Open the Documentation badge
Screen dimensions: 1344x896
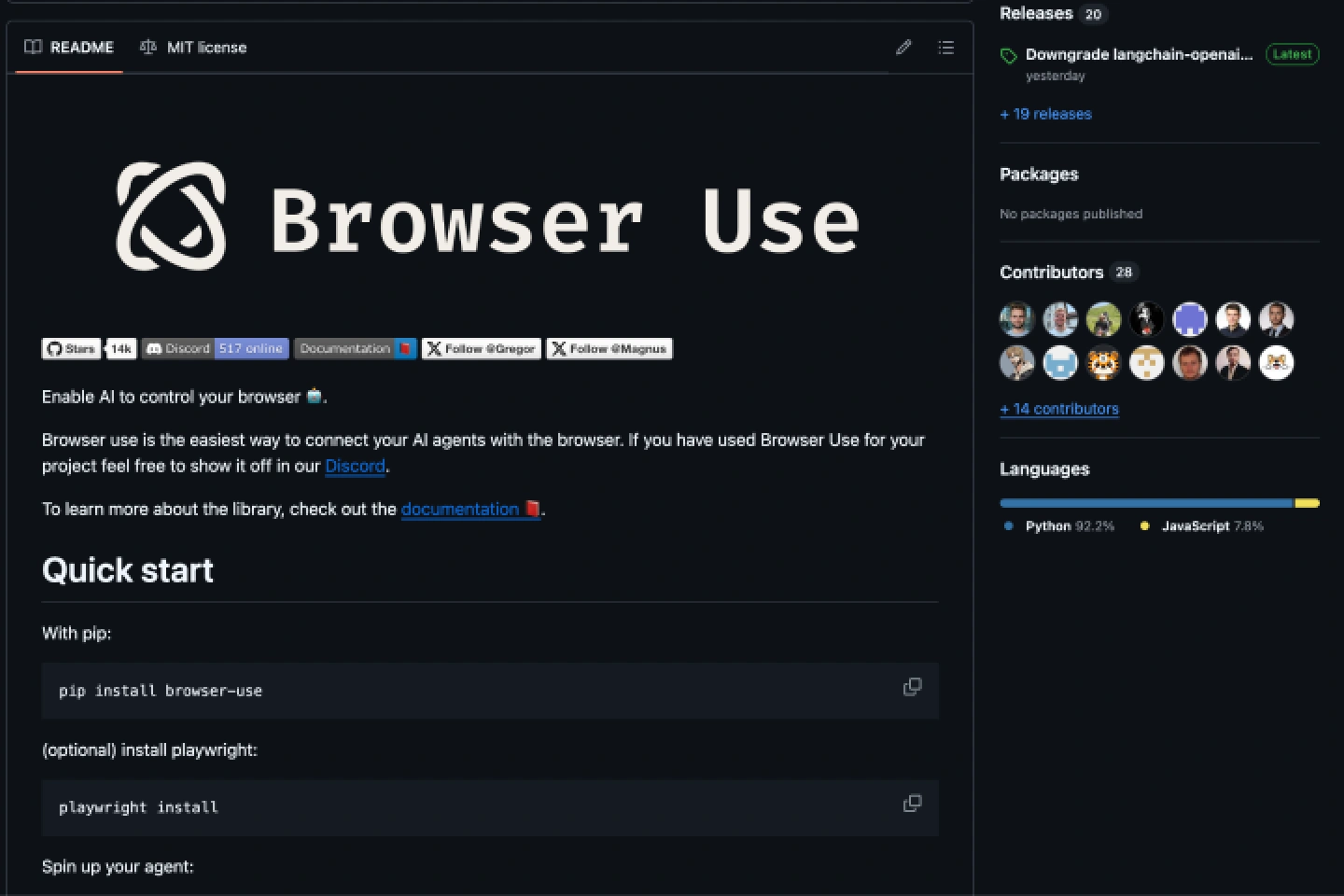coord(356,349)
